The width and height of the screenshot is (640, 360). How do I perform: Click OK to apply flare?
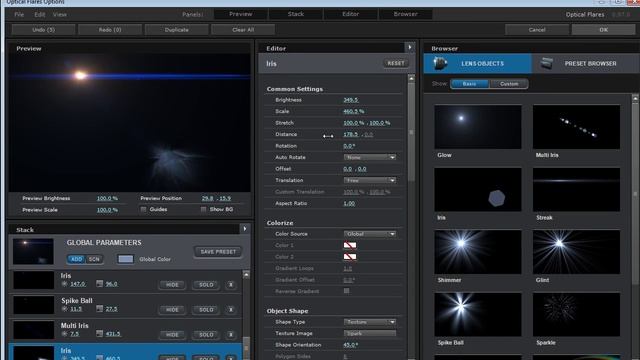click(x=604, y=30)
